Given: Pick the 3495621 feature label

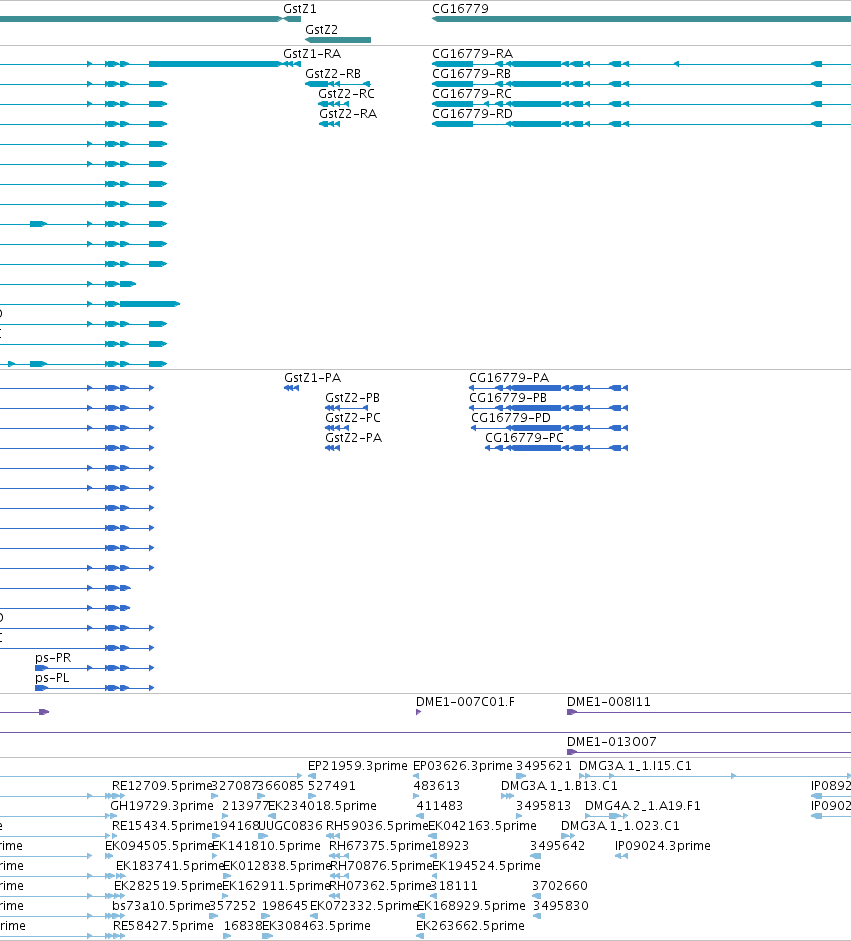Looking at the screenshot, I should tap(544, 766).
